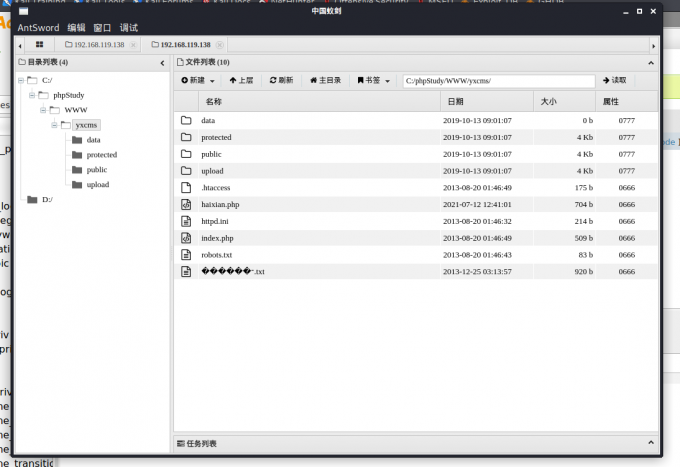Expand the 任务列表 panel chevron
680x467 pixels.
pyautogui.click(x=651, y=443)
